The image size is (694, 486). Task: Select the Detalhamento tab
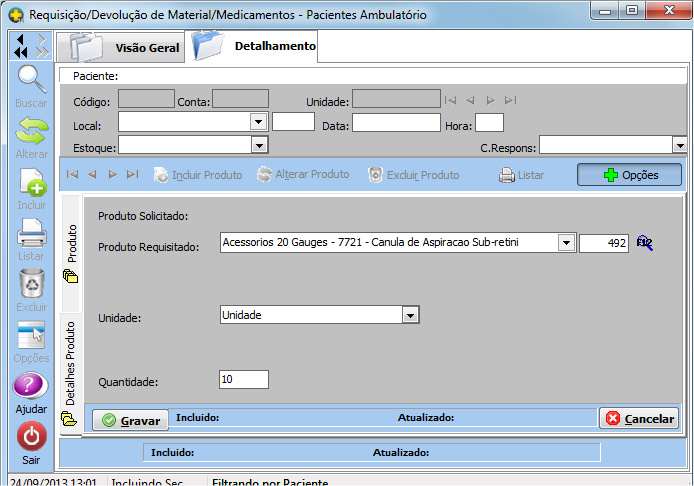point(256,46)
